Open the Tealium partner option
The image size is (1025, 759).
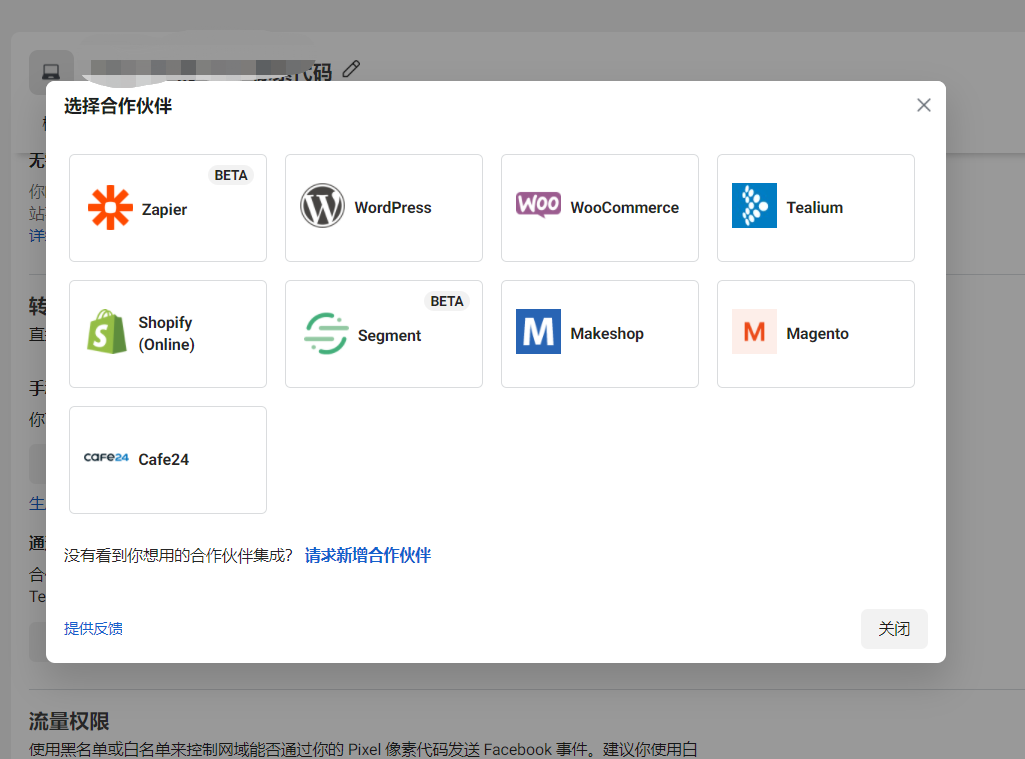click(815, 208)
